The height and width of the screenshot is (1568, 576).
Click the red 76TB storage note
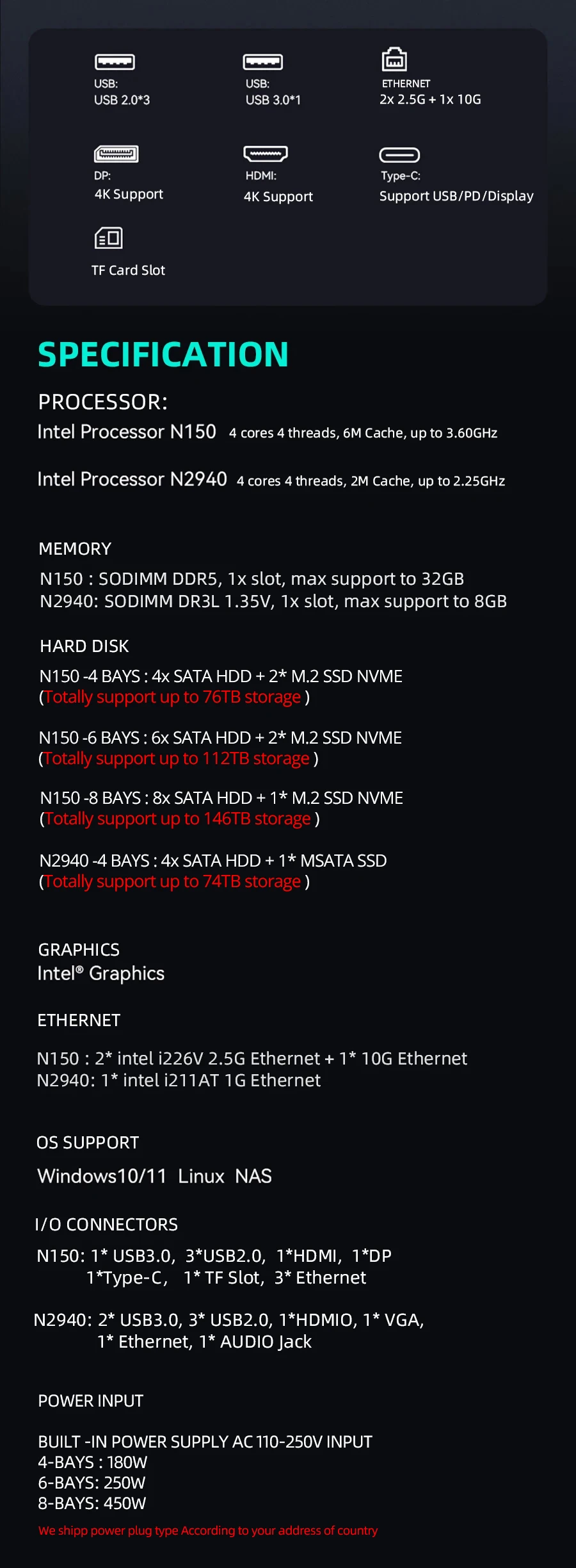pyautogui.click(x=173, y=697)
